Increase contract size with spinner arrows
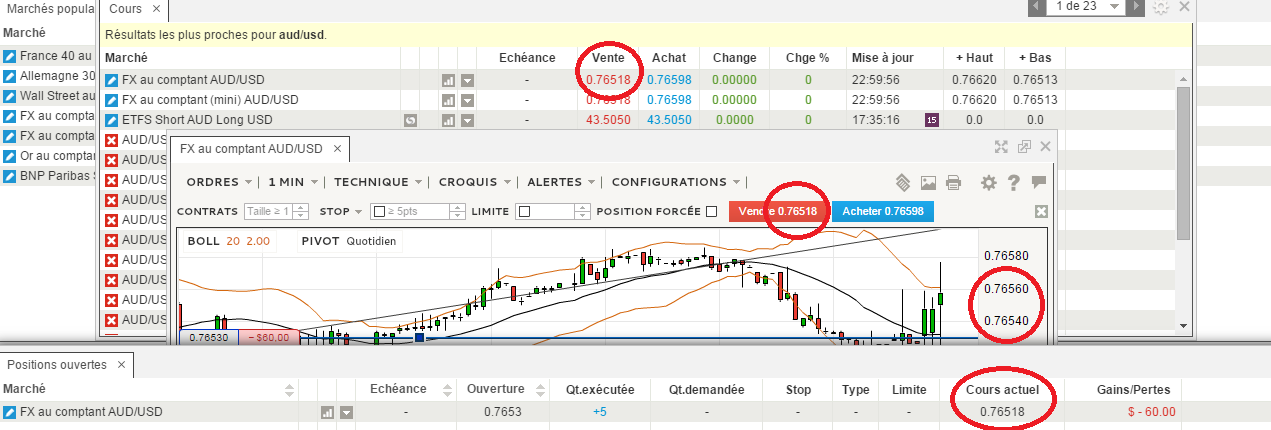1271x430 pixels. pos(301,212)
